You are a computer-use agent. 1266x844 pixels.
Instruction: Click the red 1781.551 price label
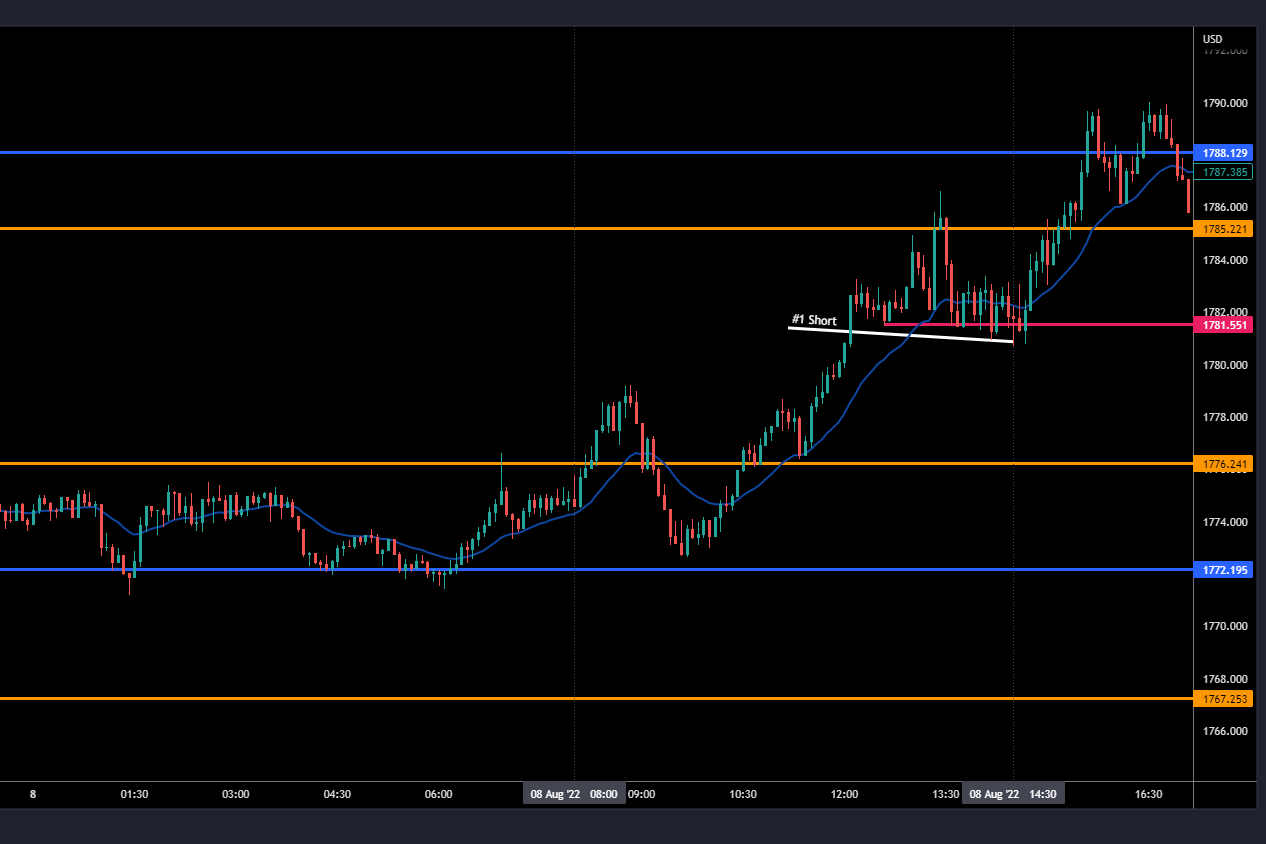point(1224,325)
